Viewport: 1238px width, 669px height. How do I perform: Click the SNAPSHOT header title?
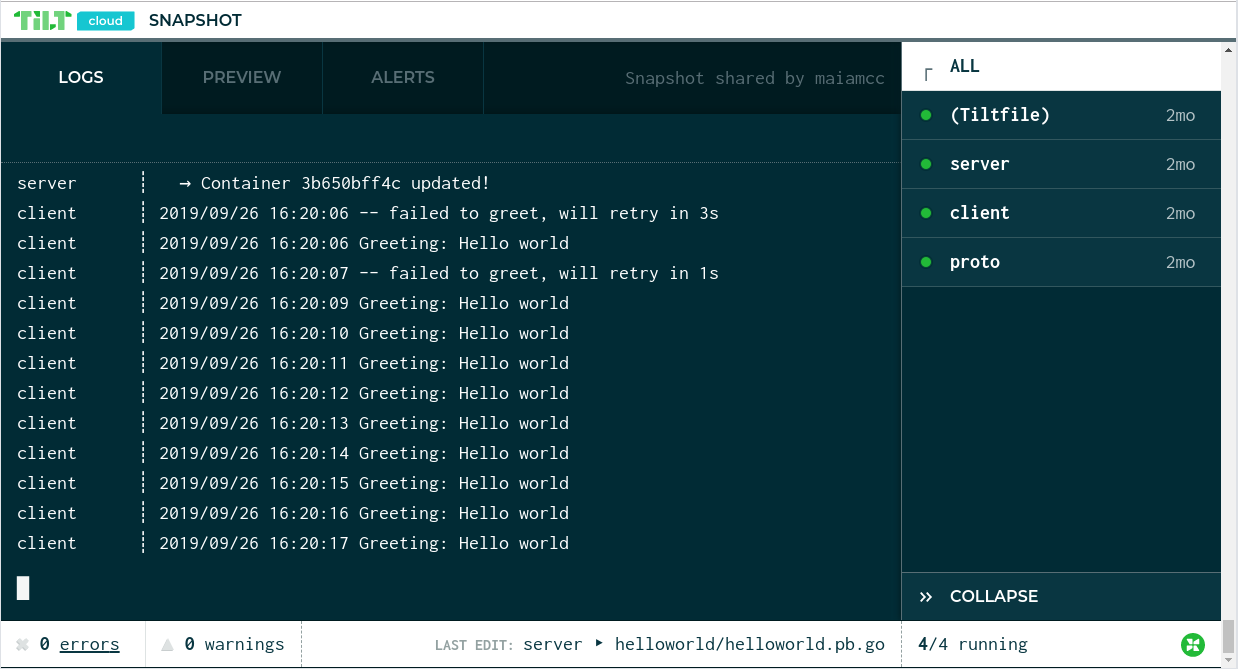195,20
